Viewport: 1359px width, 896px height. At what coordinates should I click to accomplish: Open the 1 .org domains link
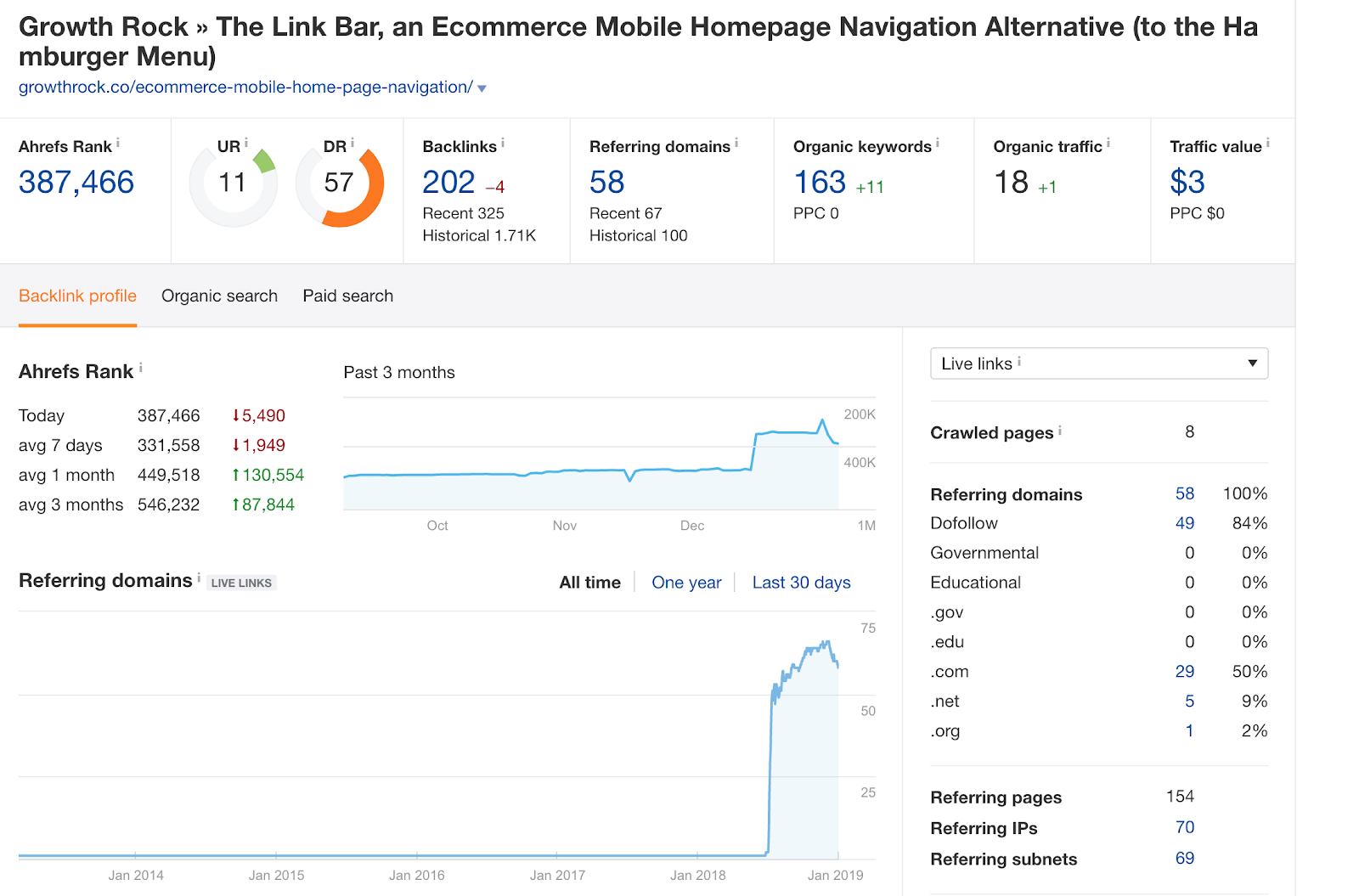1190,731
